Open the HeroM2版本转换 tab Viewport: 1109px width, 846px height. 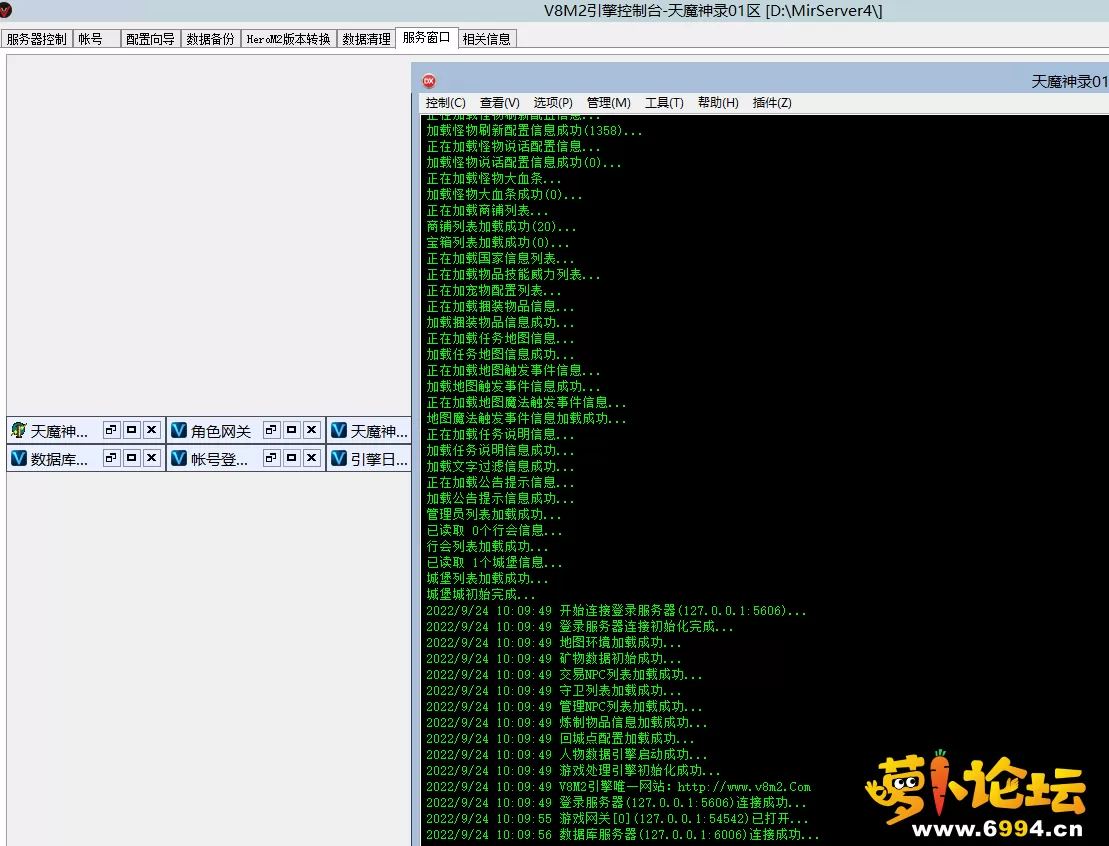(x=289, y=39)
